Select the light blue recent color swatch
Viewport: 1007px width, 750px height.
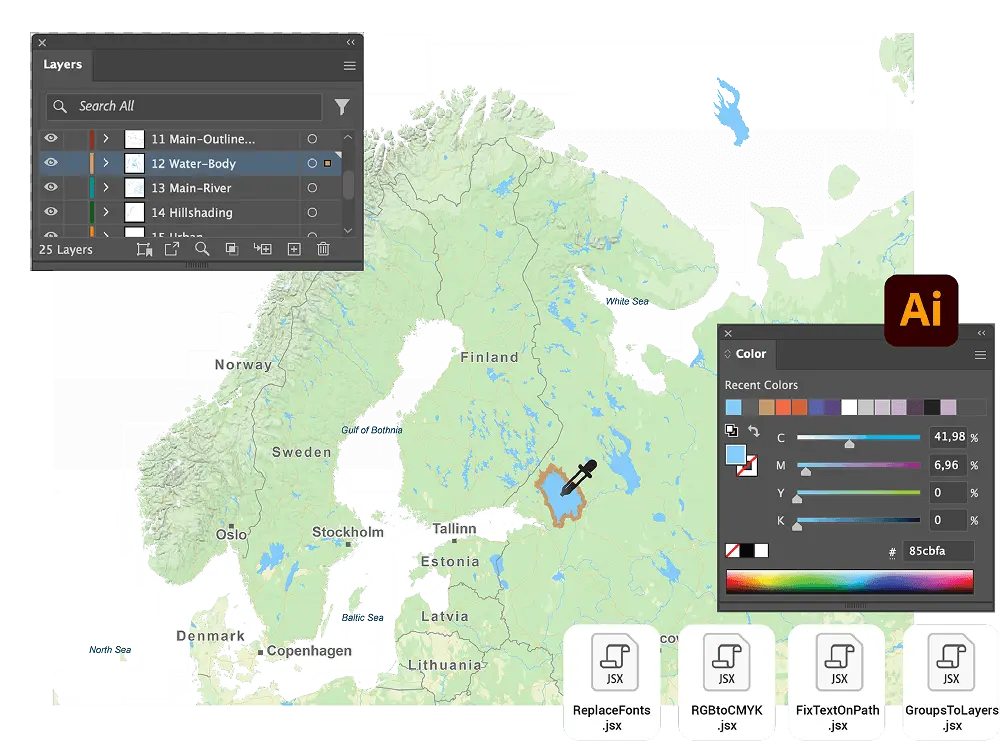733,407
